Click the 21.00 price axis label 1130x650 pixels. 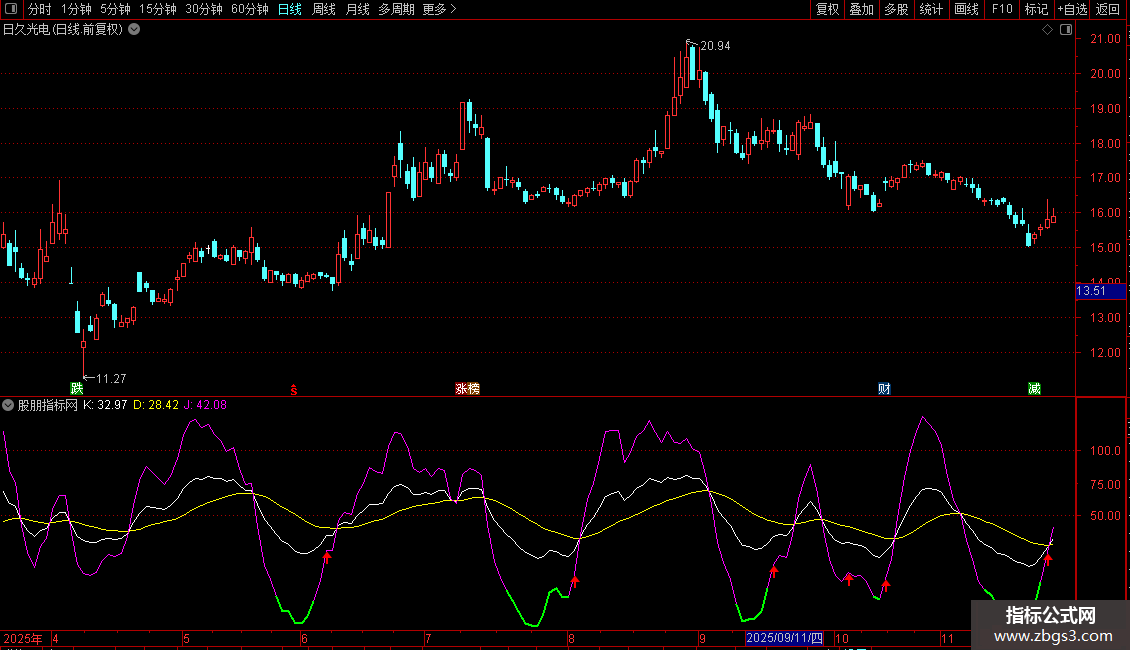(1105, 39)
